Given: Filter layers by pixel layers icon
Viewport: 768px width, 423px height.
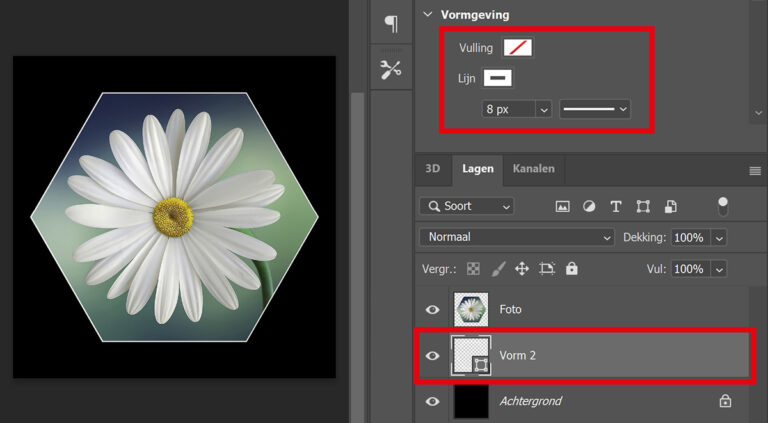Looking at the screenshot, I should point(562,206).
